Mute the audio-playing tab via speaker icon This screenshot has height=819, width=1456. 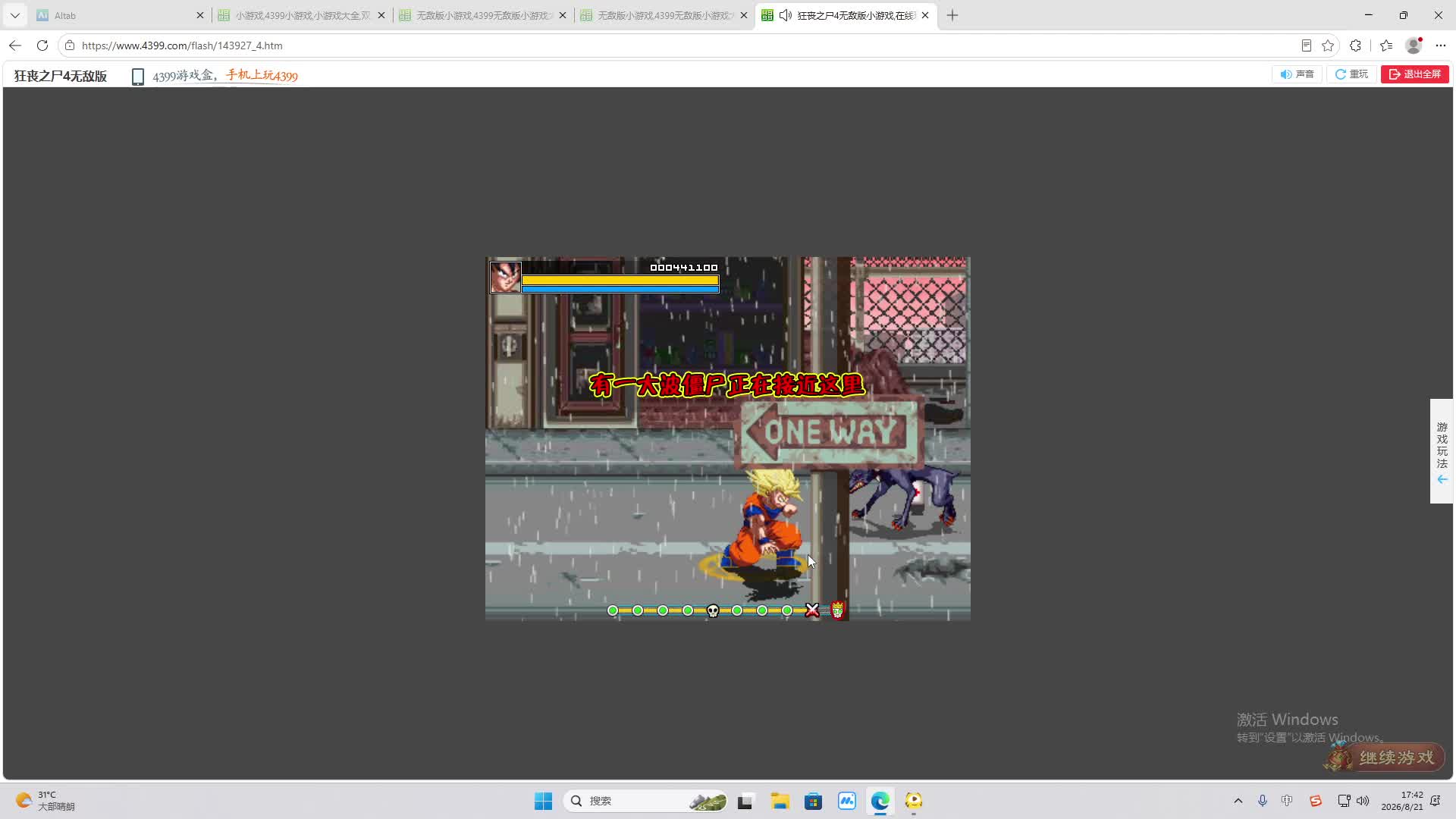[786, 15]
